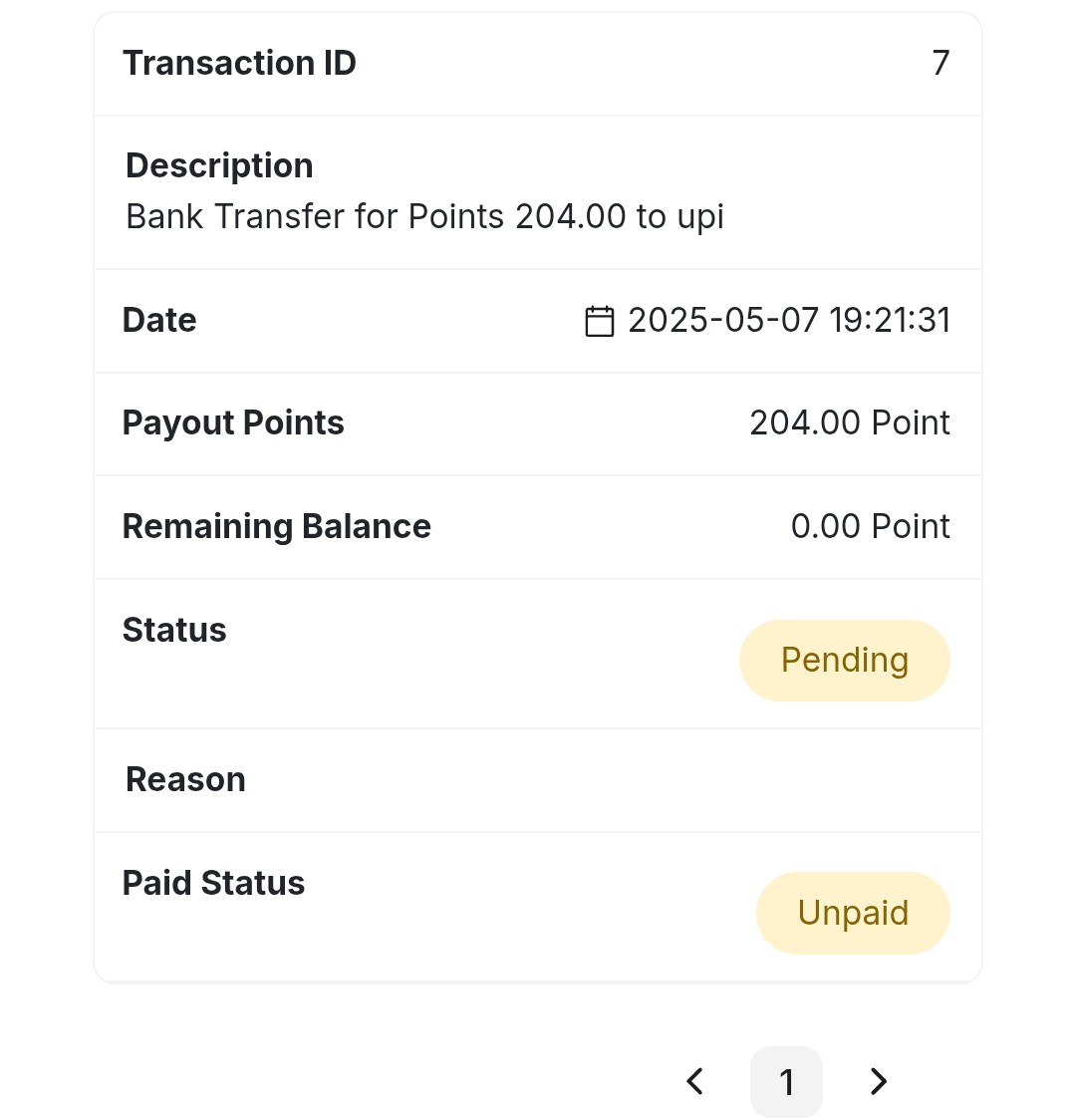Select page 1 in pagination
The height and width of the screenshot is (1120, 1075).
pyautogui.click(x=786, y=1081)
